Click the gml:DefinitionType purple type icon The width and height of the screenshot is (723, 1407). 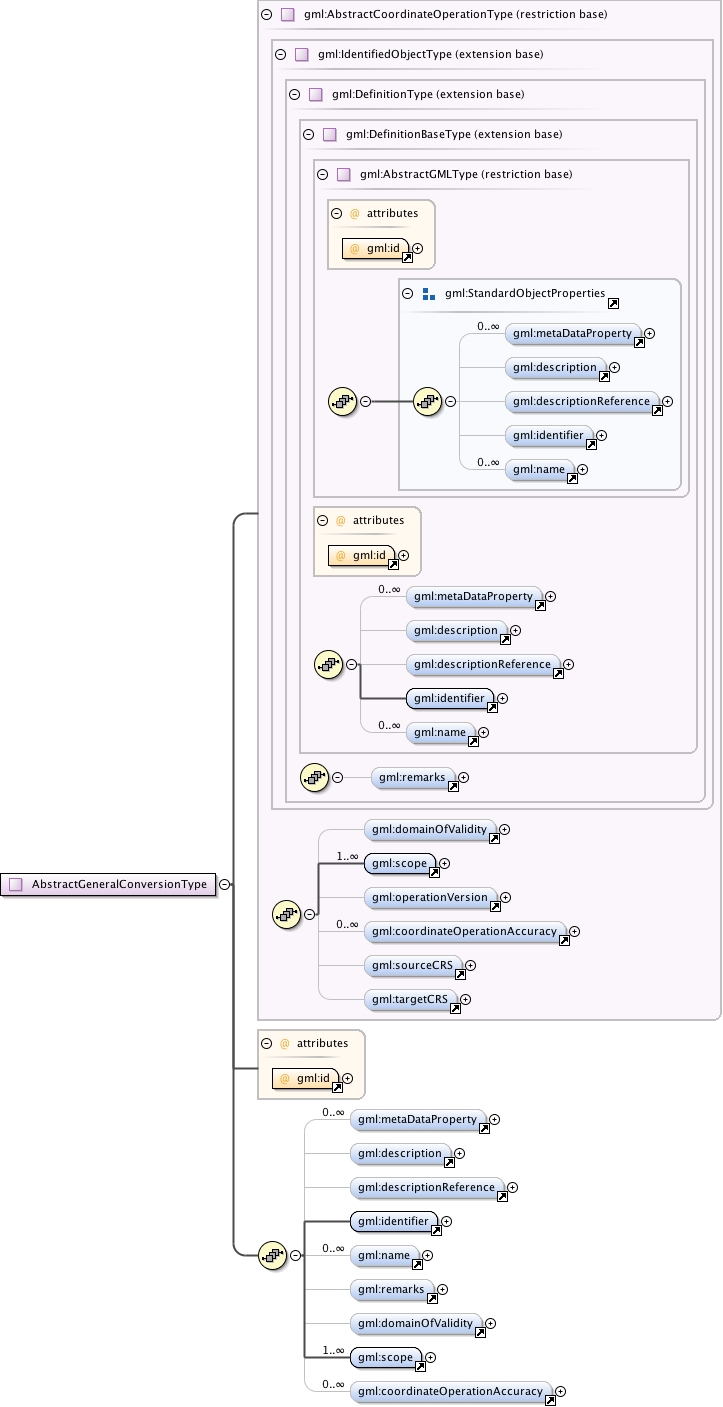316,94
